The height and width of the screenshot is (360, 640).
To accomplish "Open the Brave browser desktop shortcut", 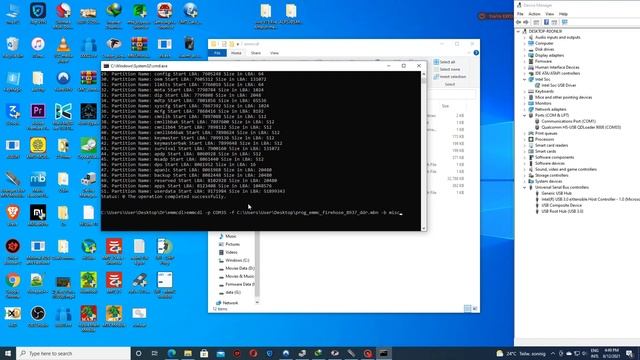I will [x=13, y=216].
